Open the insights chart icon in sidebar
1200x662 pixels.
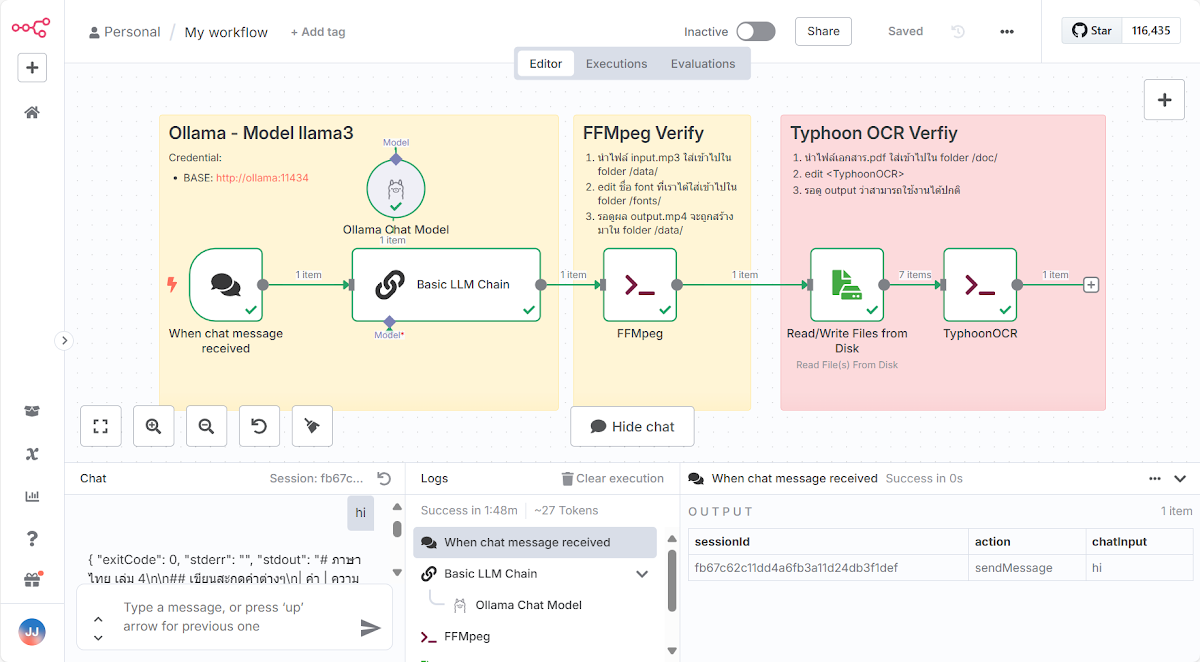(32, 496)
